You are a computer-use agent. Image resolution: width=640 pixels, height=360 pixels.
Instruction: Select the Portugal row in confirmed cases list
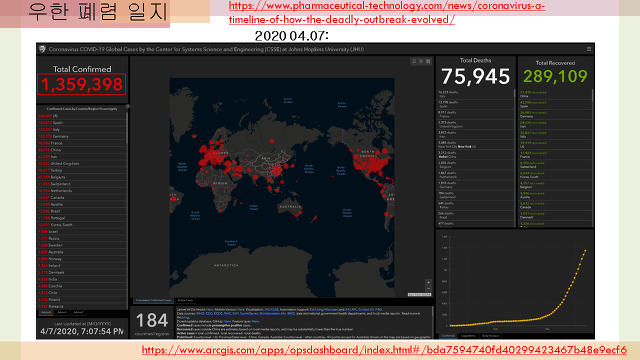coord(82,218)
